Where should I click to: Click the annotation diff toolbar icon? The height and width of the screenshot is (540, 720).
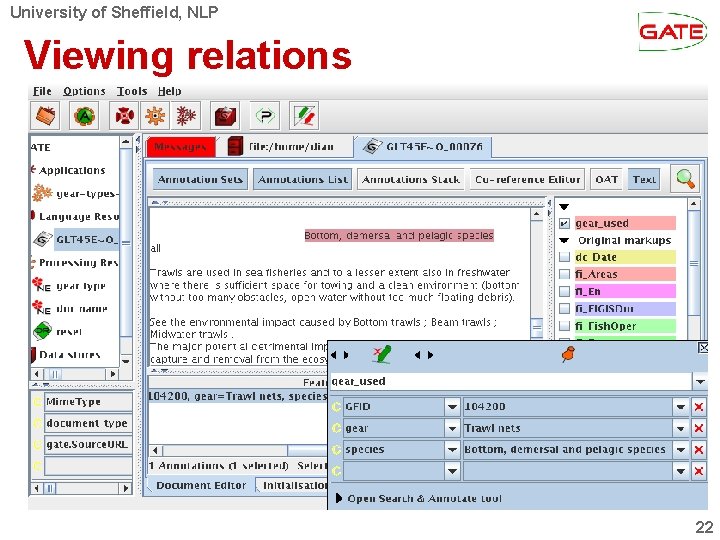304,116
